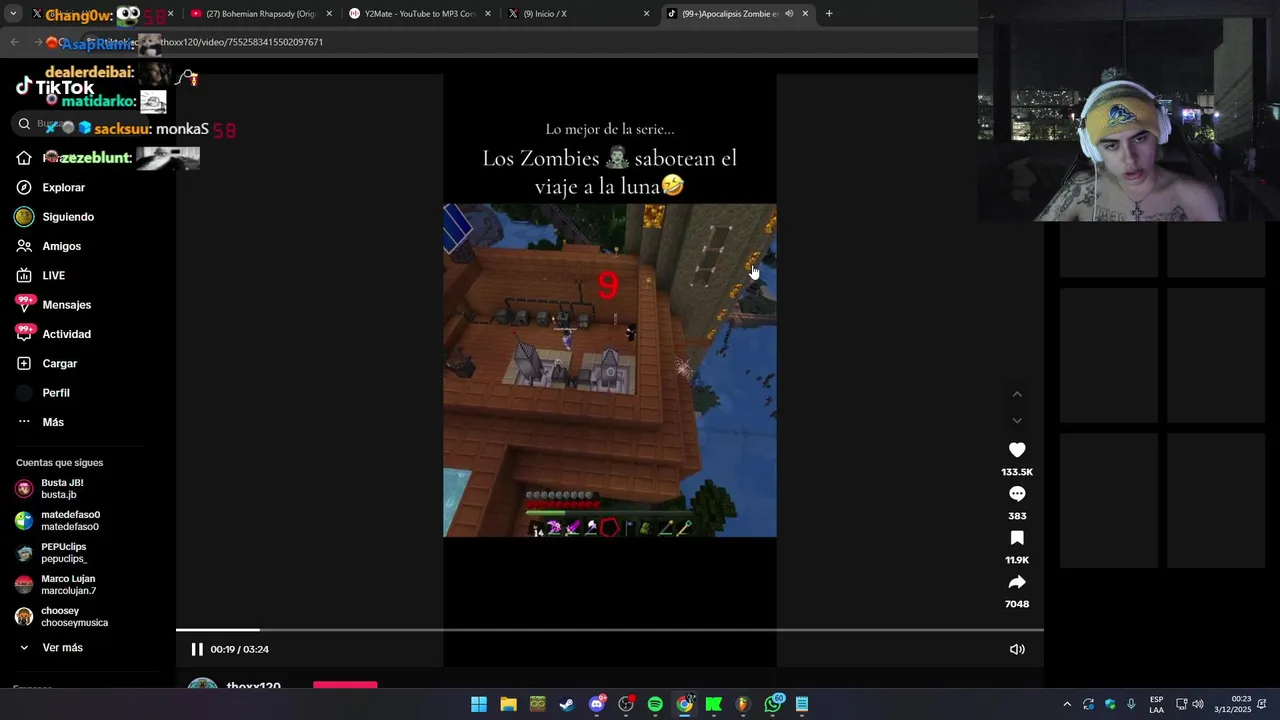Open Windows Security tray icon
Viewport: 1280px width, 720px height.
pyautogui.click(x=1110, y=704)
